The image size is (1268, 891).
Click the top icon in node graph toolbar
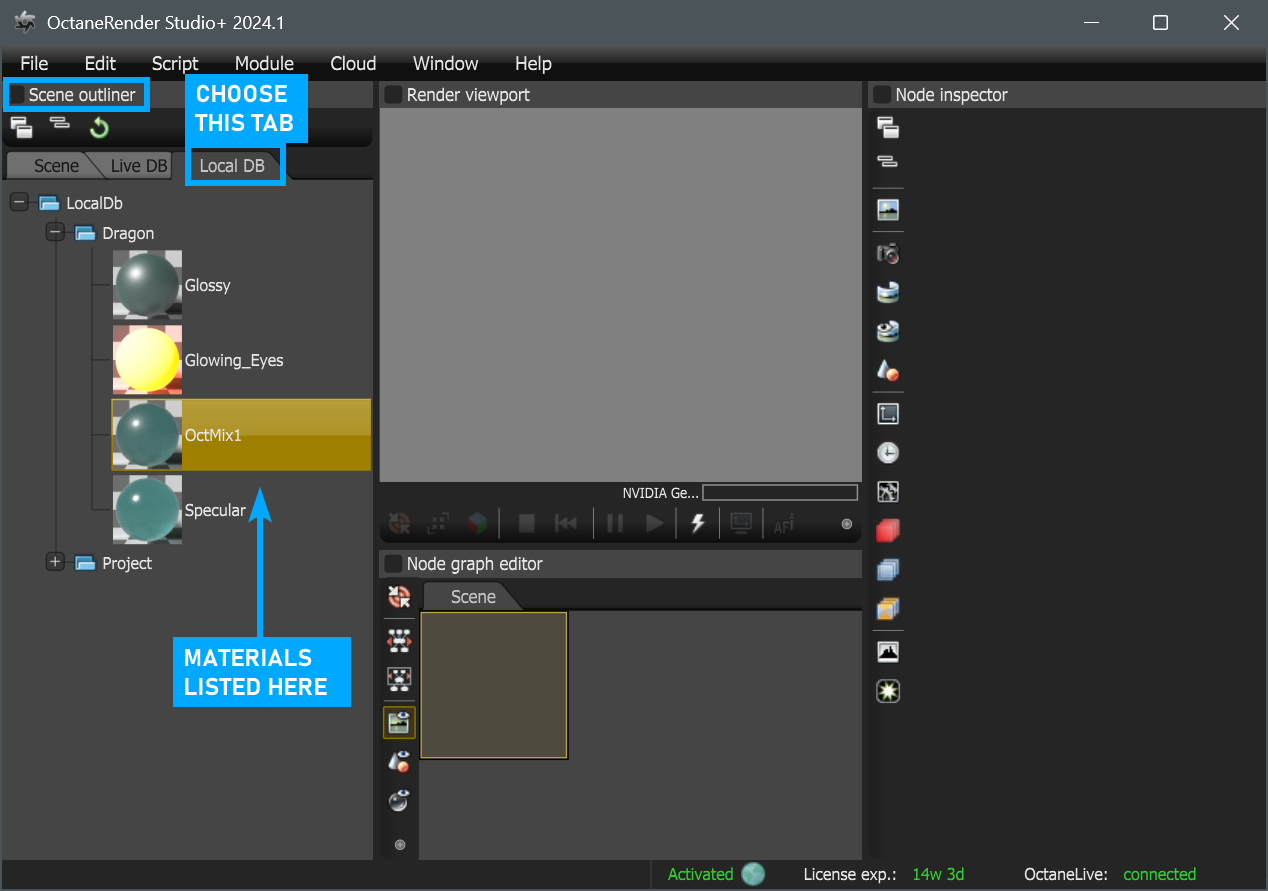pyautogui.click(x=399, y=597)
